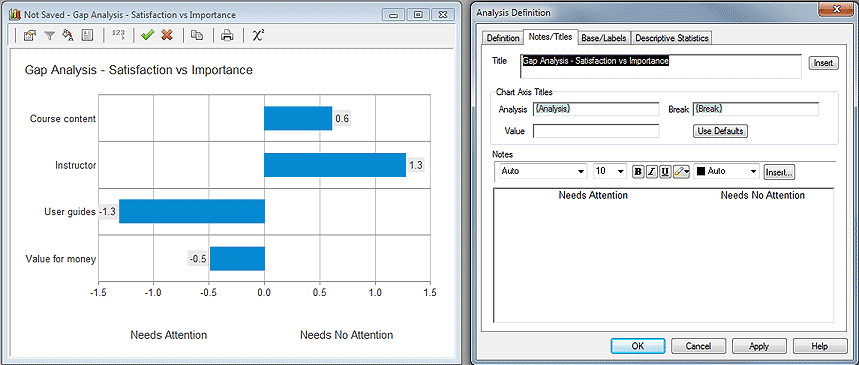This screenshot has height=365, width=859.
Task: Click the 0.6 data label
Action: tap(342, 118)
